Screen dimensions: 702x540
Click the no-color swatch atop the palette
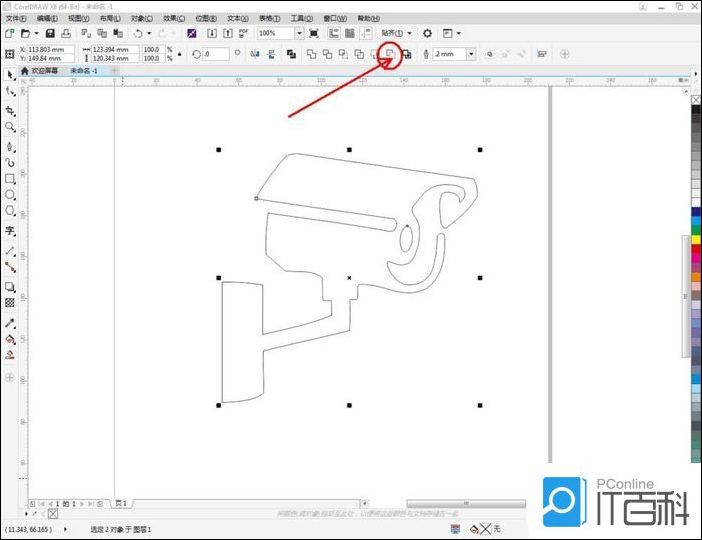pos(696,100)
